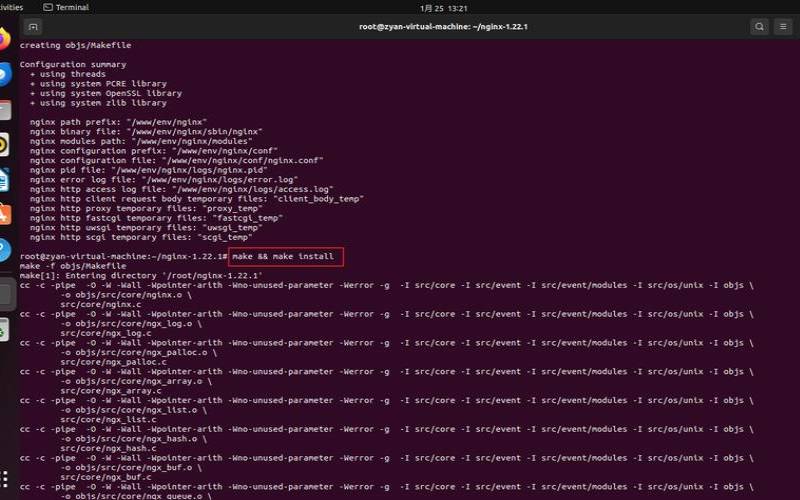
Task: Click the root@zyan-virtual-machine shell prompt
Action: point(122,257)
